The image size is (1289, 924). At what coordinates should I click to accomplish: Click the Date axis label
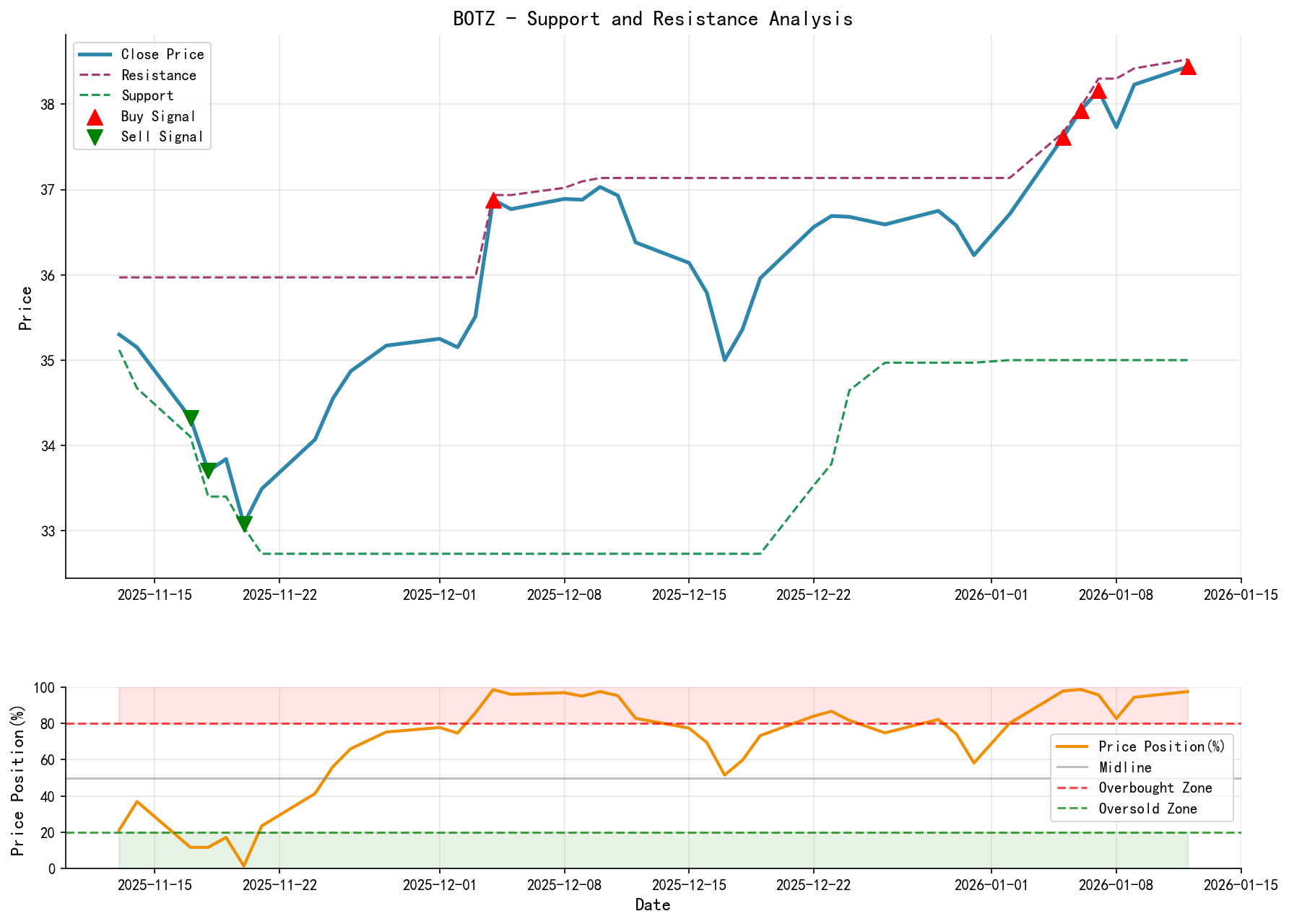pos(652,904)
